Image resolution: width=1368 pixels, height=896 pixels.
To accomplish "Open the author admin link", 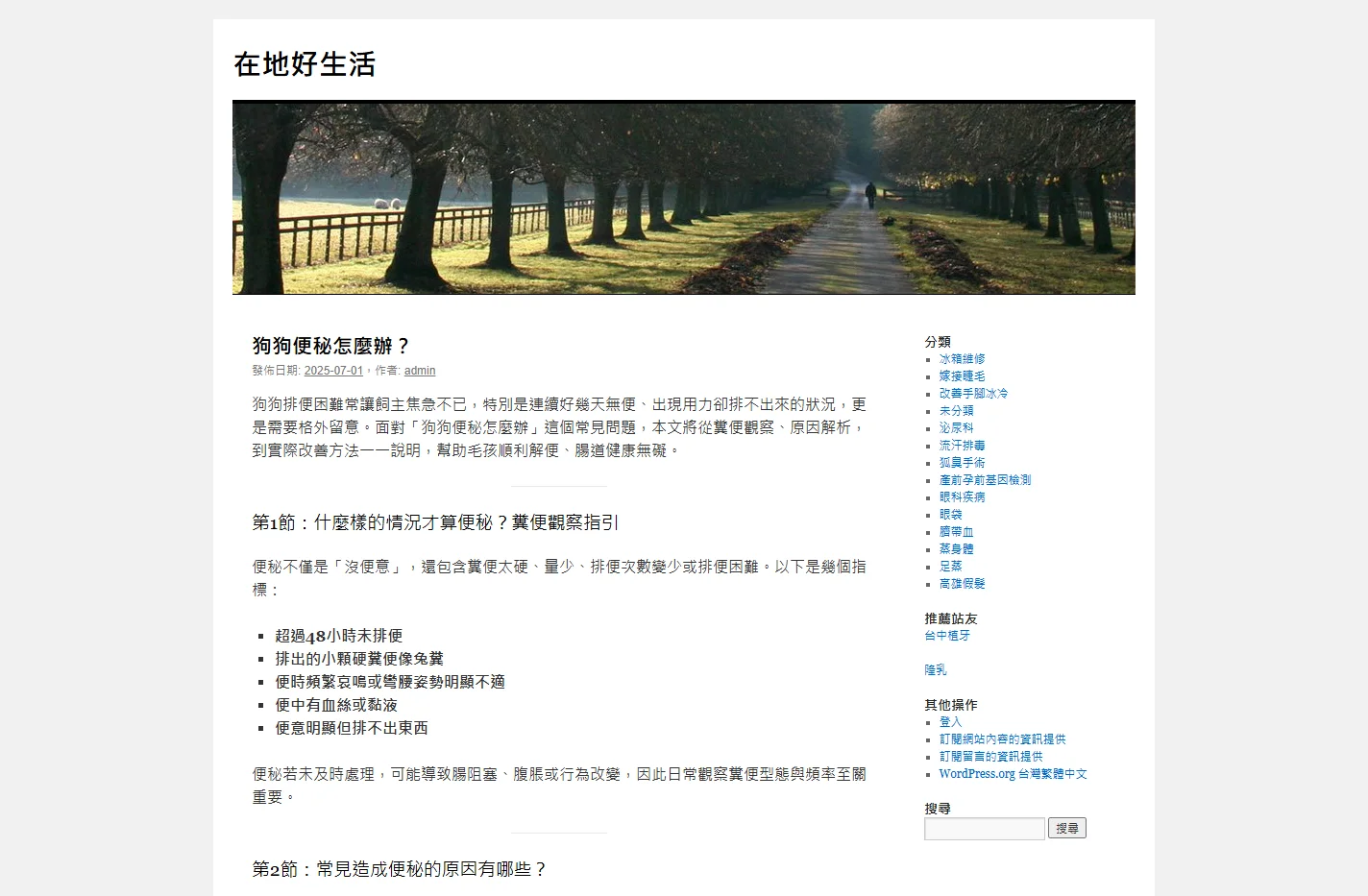I will [x=420, y=371].
